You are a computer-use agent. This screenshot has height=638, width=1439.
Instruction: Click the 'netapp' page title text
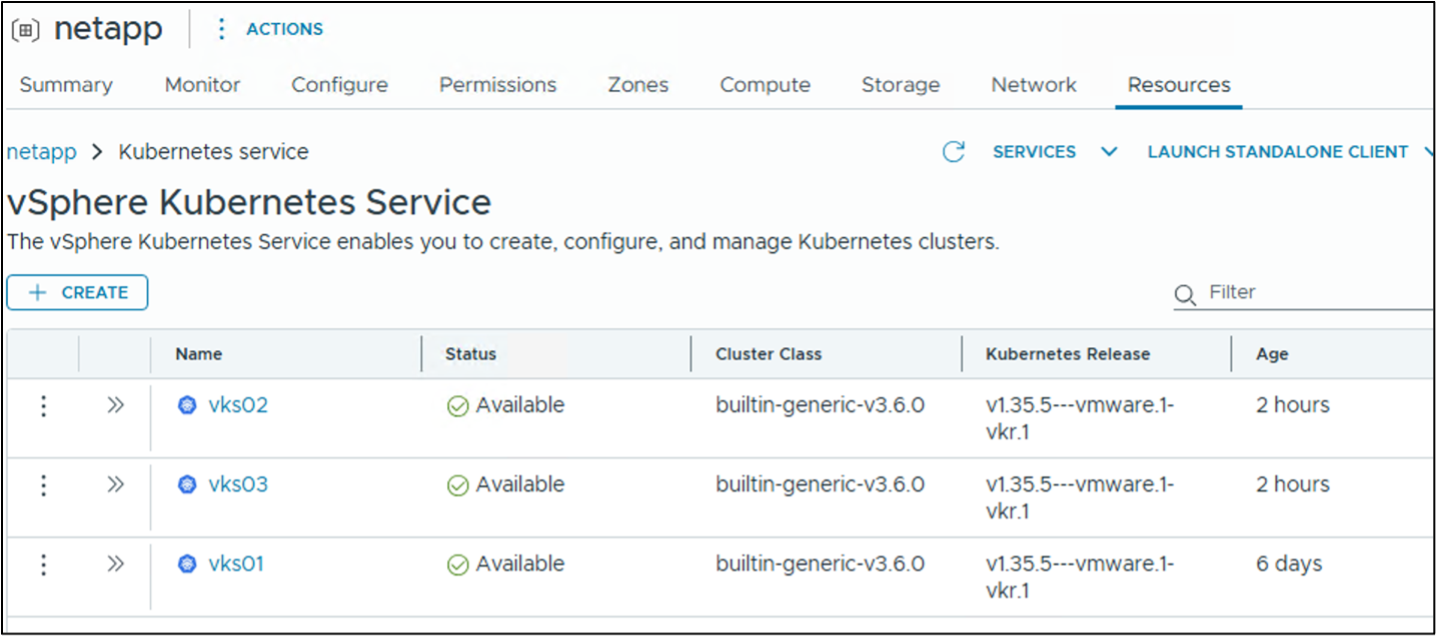[108, 30]
